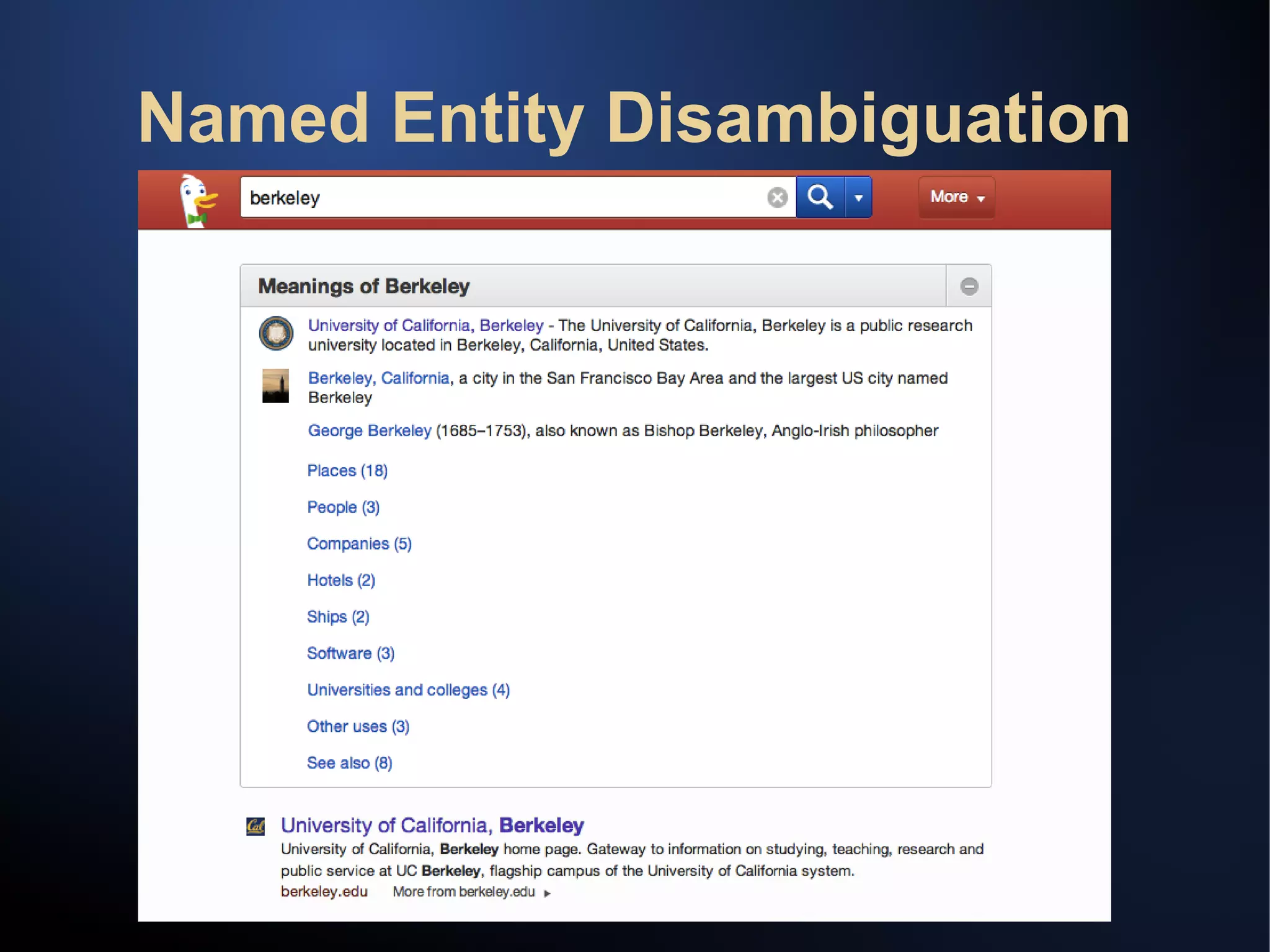Expand the Software (3) category
This screenshot has width=1270, height=952.
pos(350,653)
